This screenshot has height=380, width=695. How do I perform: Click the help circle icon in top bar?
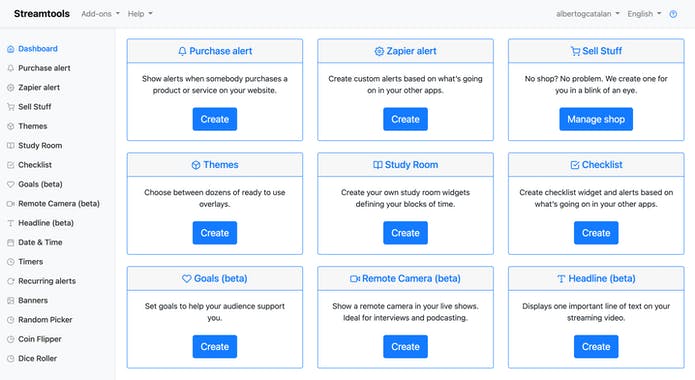click(x=673, y=14)
